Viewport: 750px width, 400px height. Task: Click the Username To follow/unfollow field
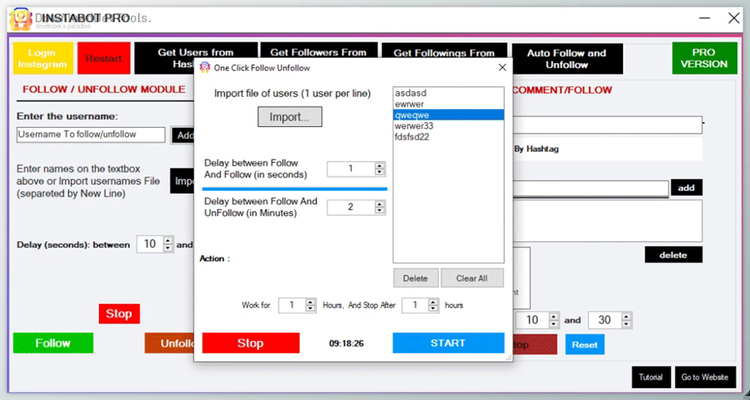91,134
